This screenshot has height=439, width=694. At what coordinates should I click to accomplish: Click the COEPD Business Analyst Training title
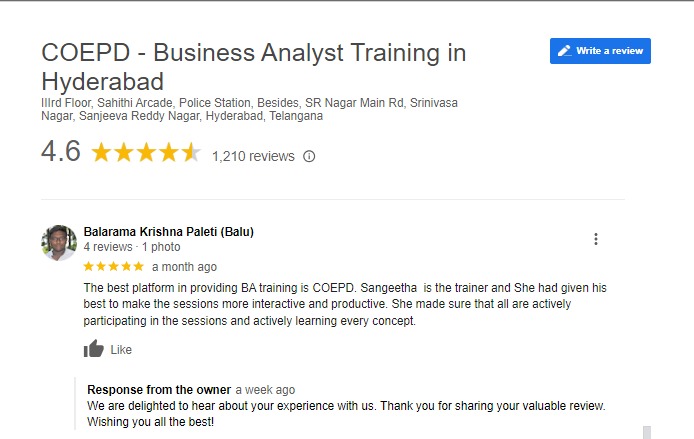[254, 66]
